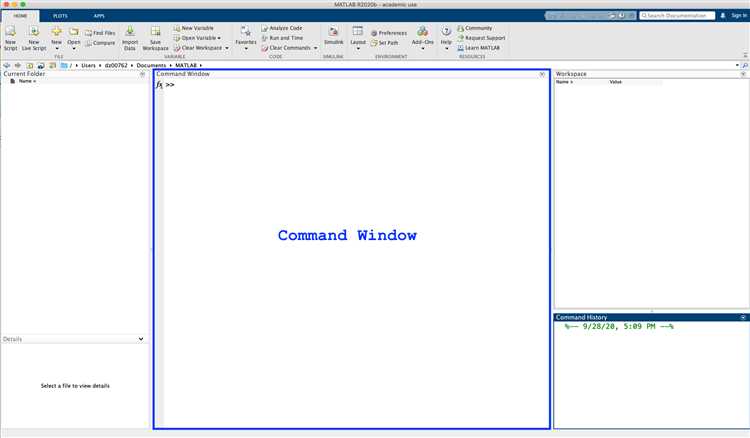Click the toolstrip minimize arrow
750x438 pixels.
(745, 56)
